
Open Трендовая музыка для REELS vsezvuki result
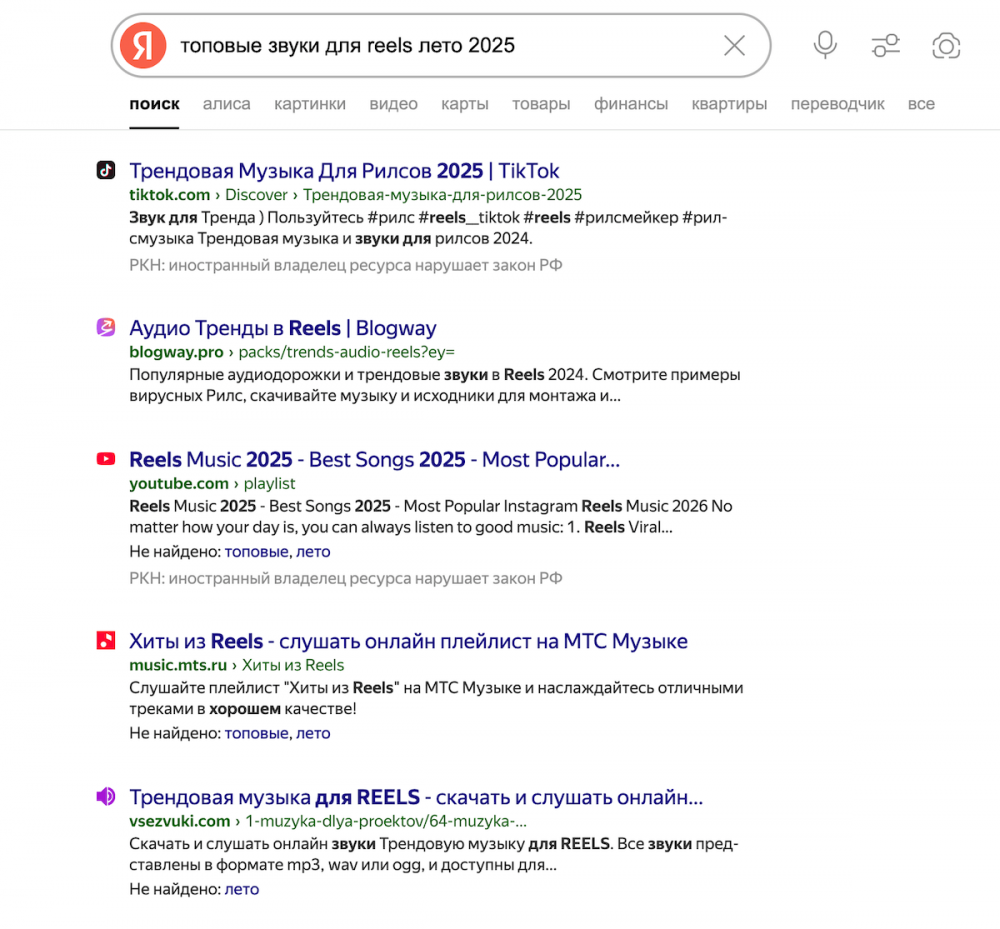point(416,797)
